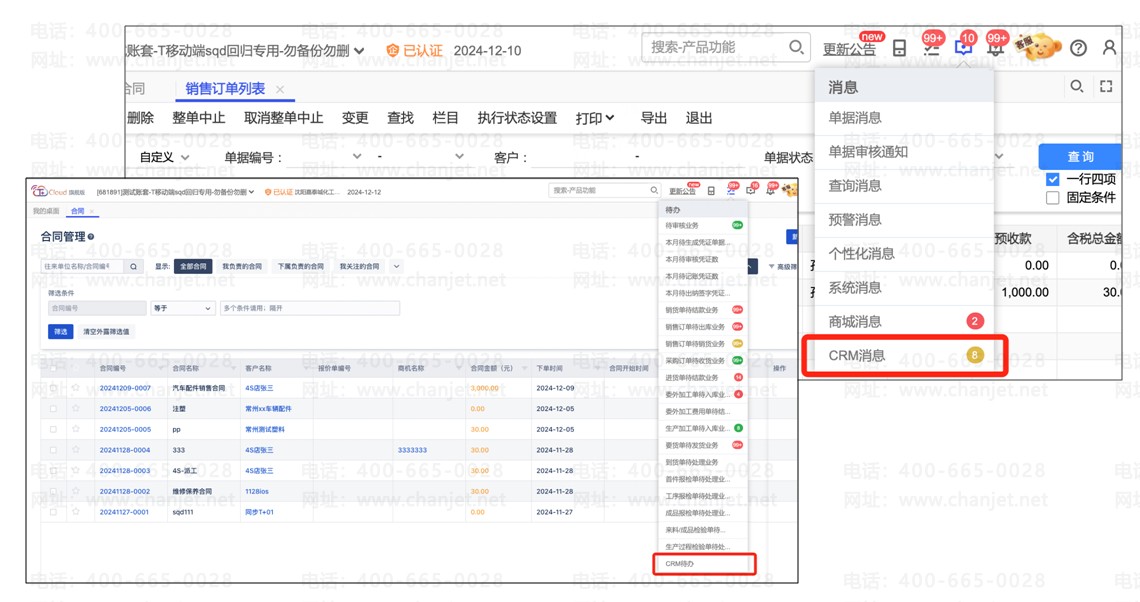
Task: Click the search icon in contract search field
Action: coord(133,267)
